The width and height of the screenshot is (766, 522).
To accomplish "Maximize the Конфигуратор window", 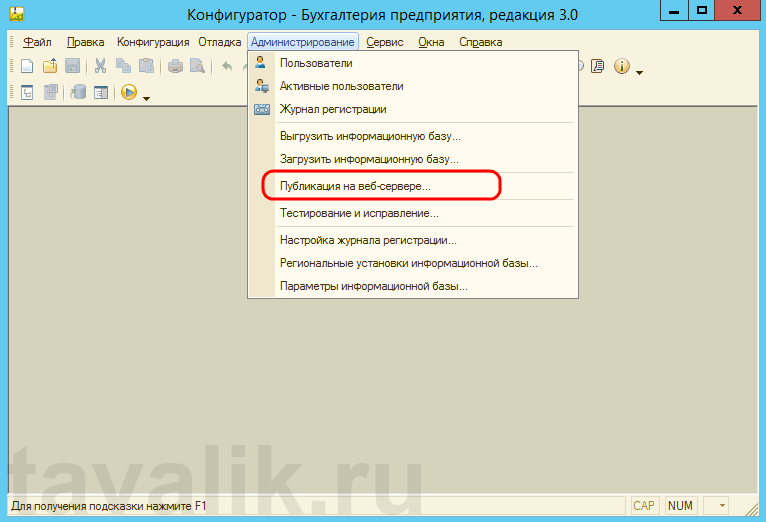I will tap(702, 10).
